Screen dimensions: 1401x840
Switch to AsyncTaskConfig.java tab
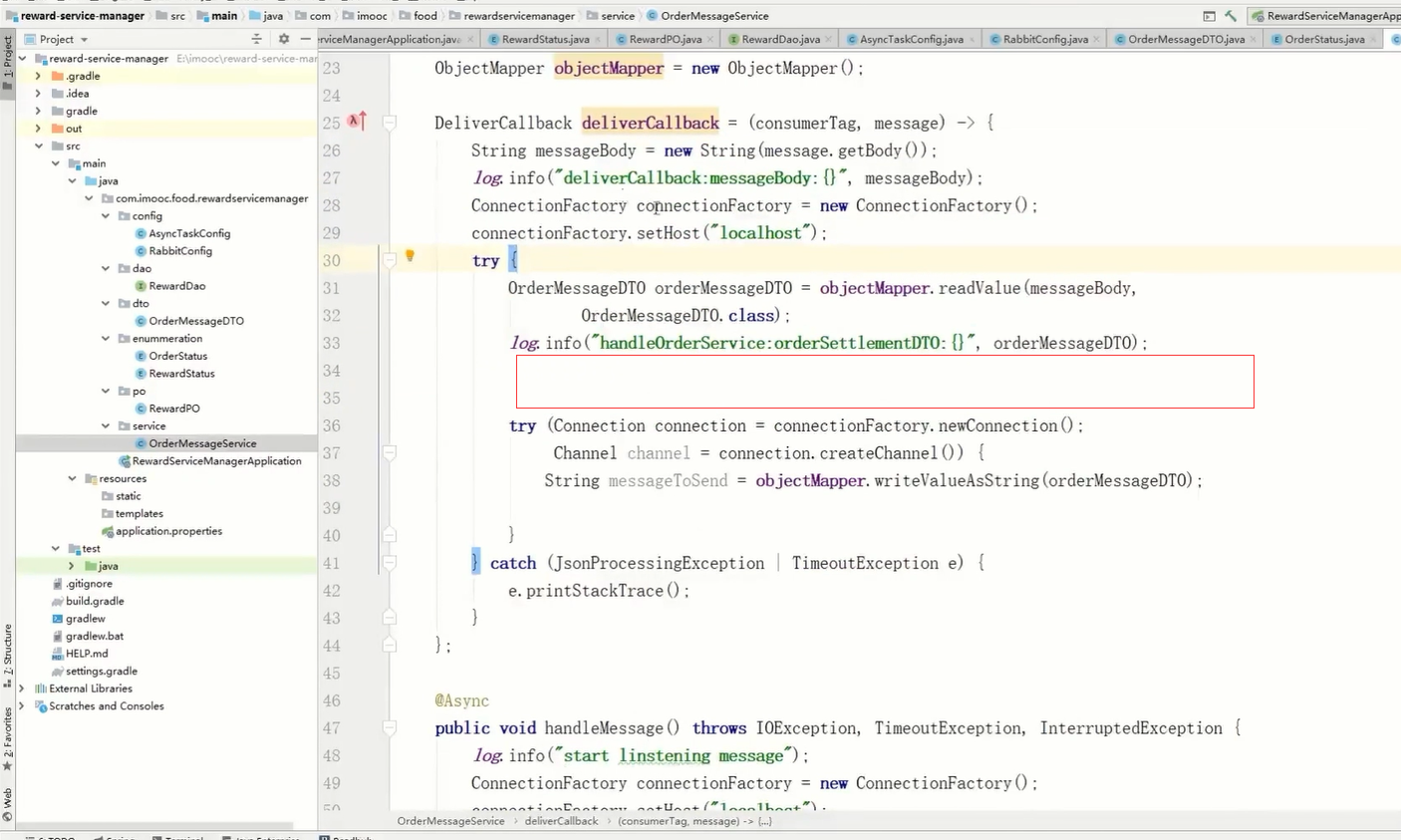pyautogui.click(x=912, y=39)
